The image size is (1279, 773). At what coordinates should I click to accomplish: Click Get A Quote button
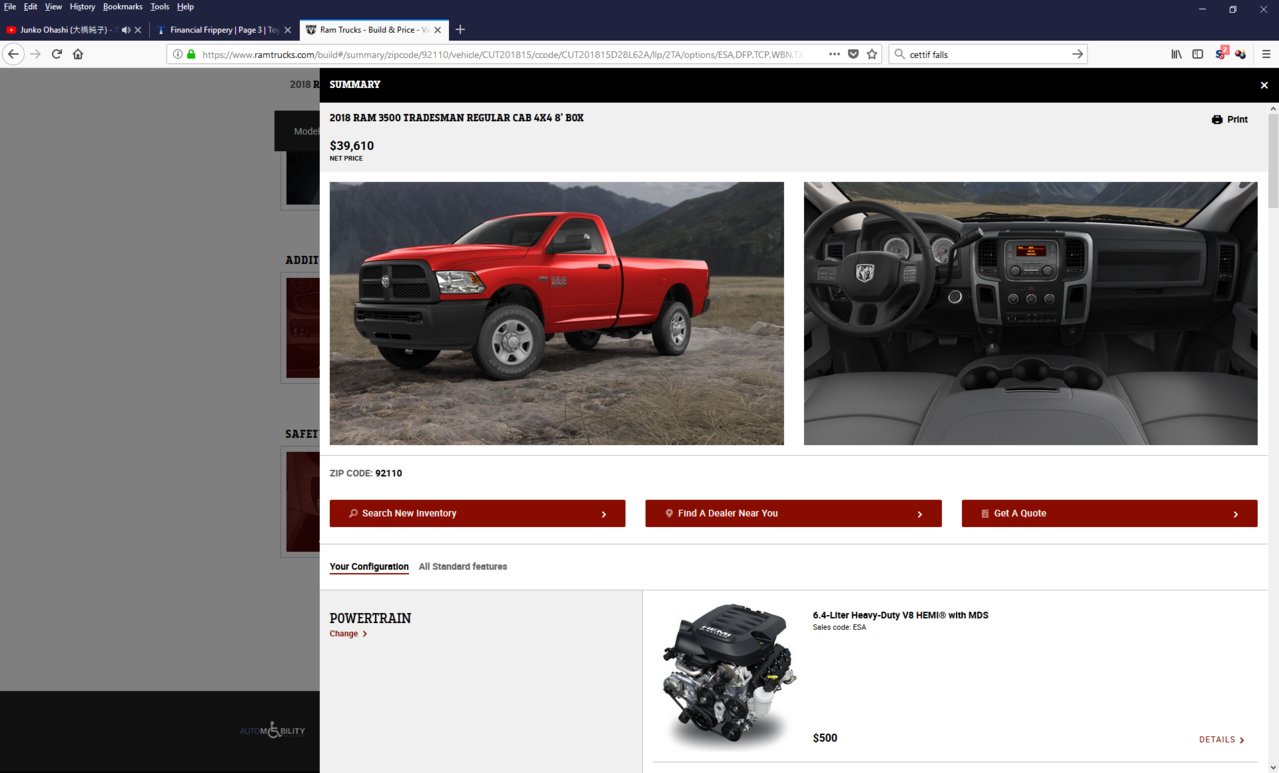[x=1109, y=514]
